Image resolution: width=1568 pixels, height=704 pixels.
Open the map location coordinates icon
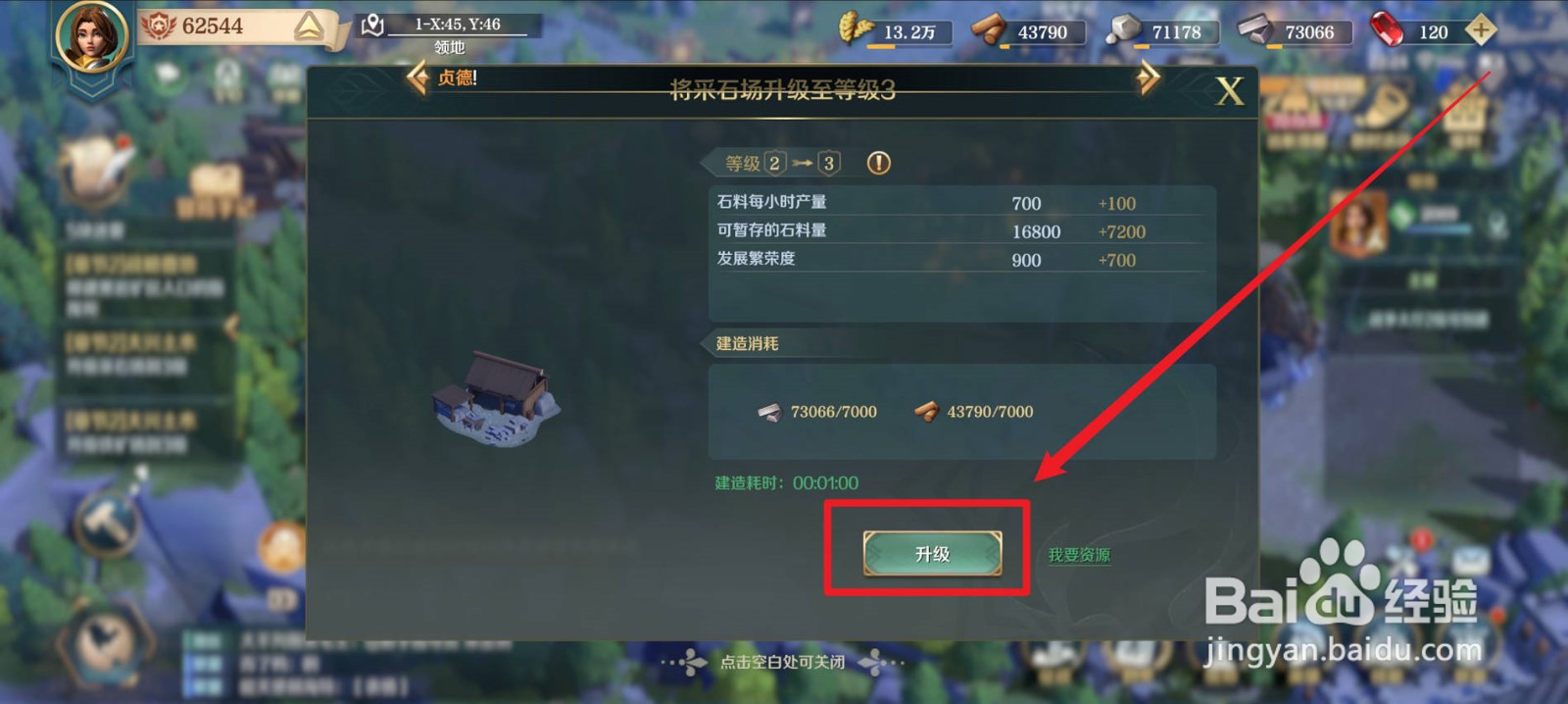tap(372, 25)
